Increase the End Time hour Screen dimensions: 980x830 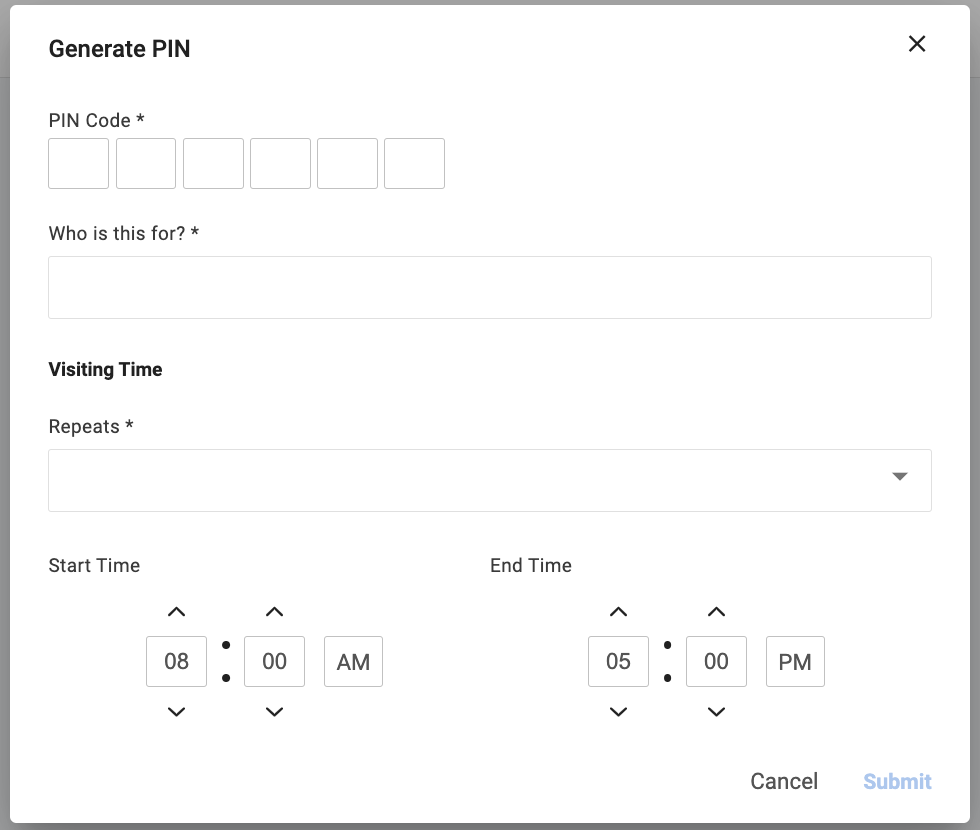click(x=618, y=612)
